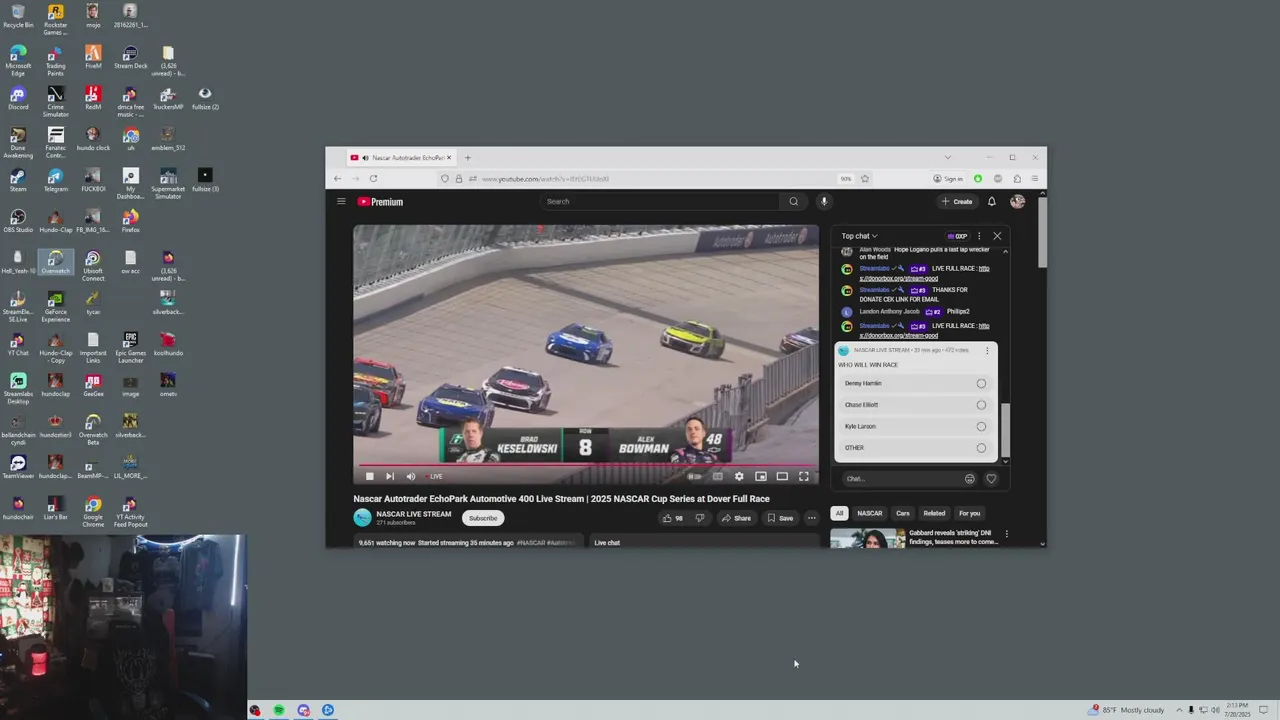Vote for OTHER in poll
Viewport: 1280px width, 720px height.
pyautogui.click(x=914, y=448)
